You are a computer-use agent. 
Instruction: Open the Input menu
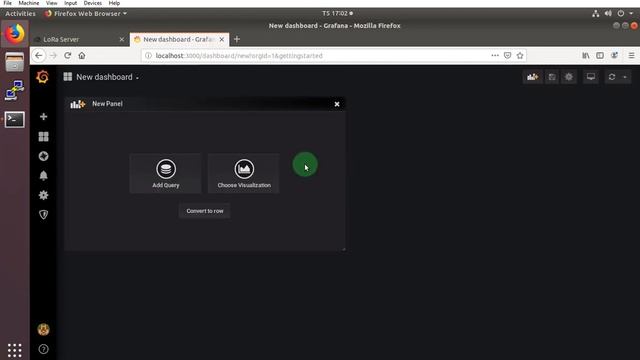pos(70,3)
